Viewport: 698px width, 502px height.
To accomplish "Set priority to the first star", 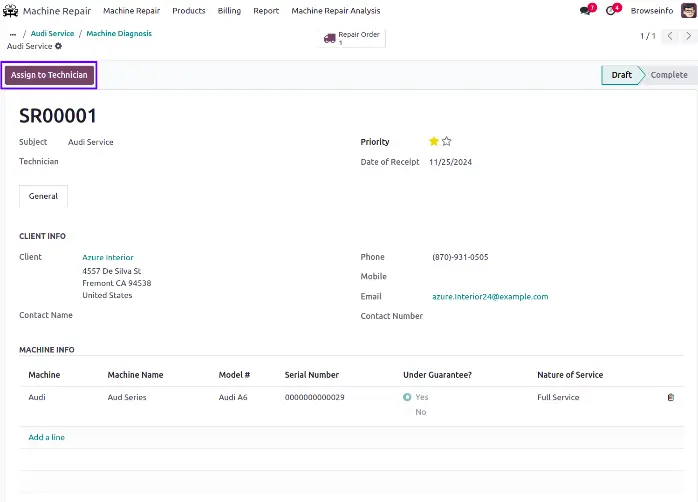I will pyautogui.click(x=434, y=142).
